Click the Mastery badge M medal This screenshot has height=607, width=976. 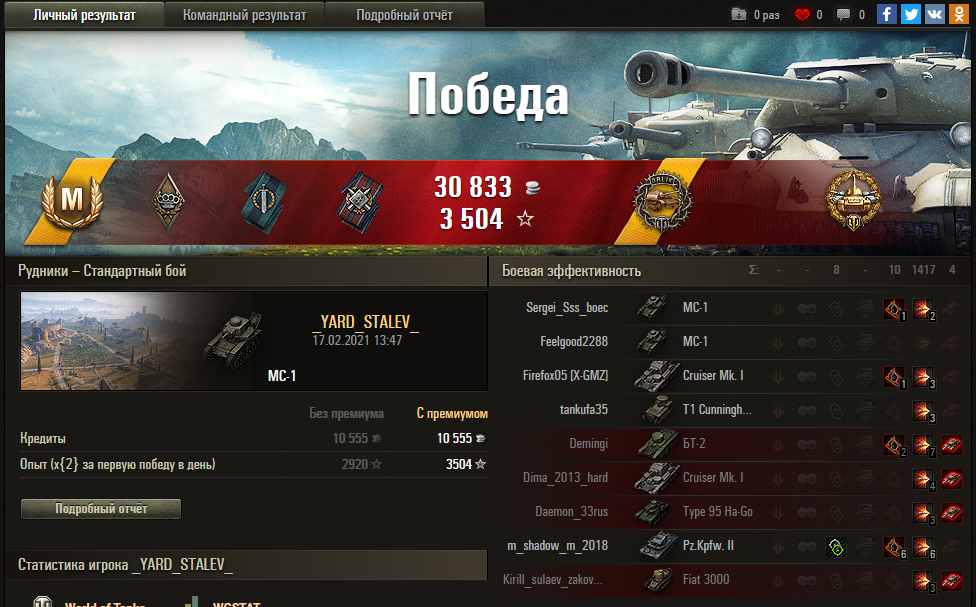pyautogui.click(x=72, y=200)
